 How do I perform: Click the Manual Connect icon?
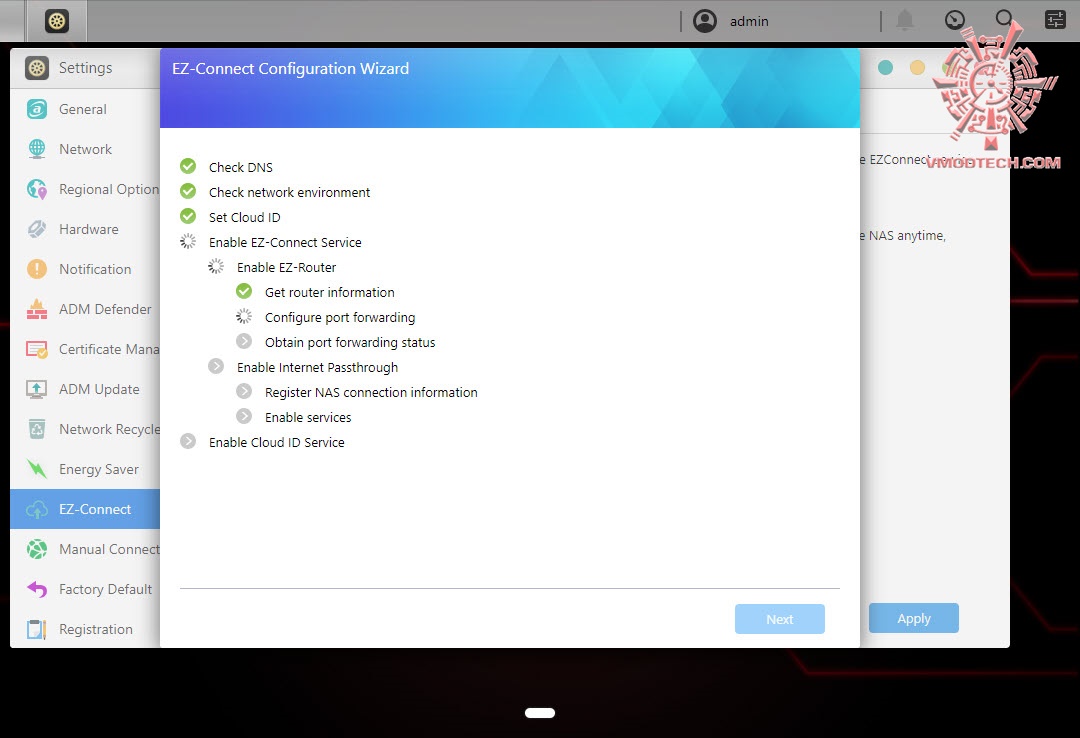pos(37,549)
